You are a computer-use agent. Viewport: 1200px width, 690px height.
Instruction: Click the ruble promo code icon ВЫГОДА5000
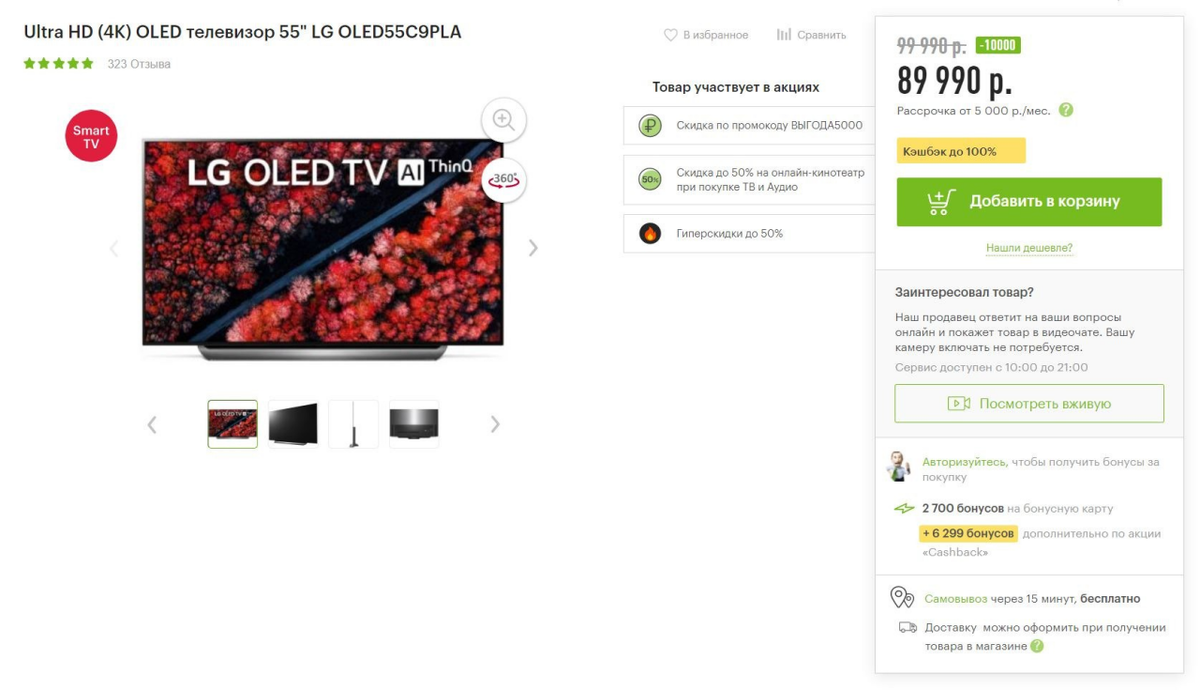tap(650, 126)
